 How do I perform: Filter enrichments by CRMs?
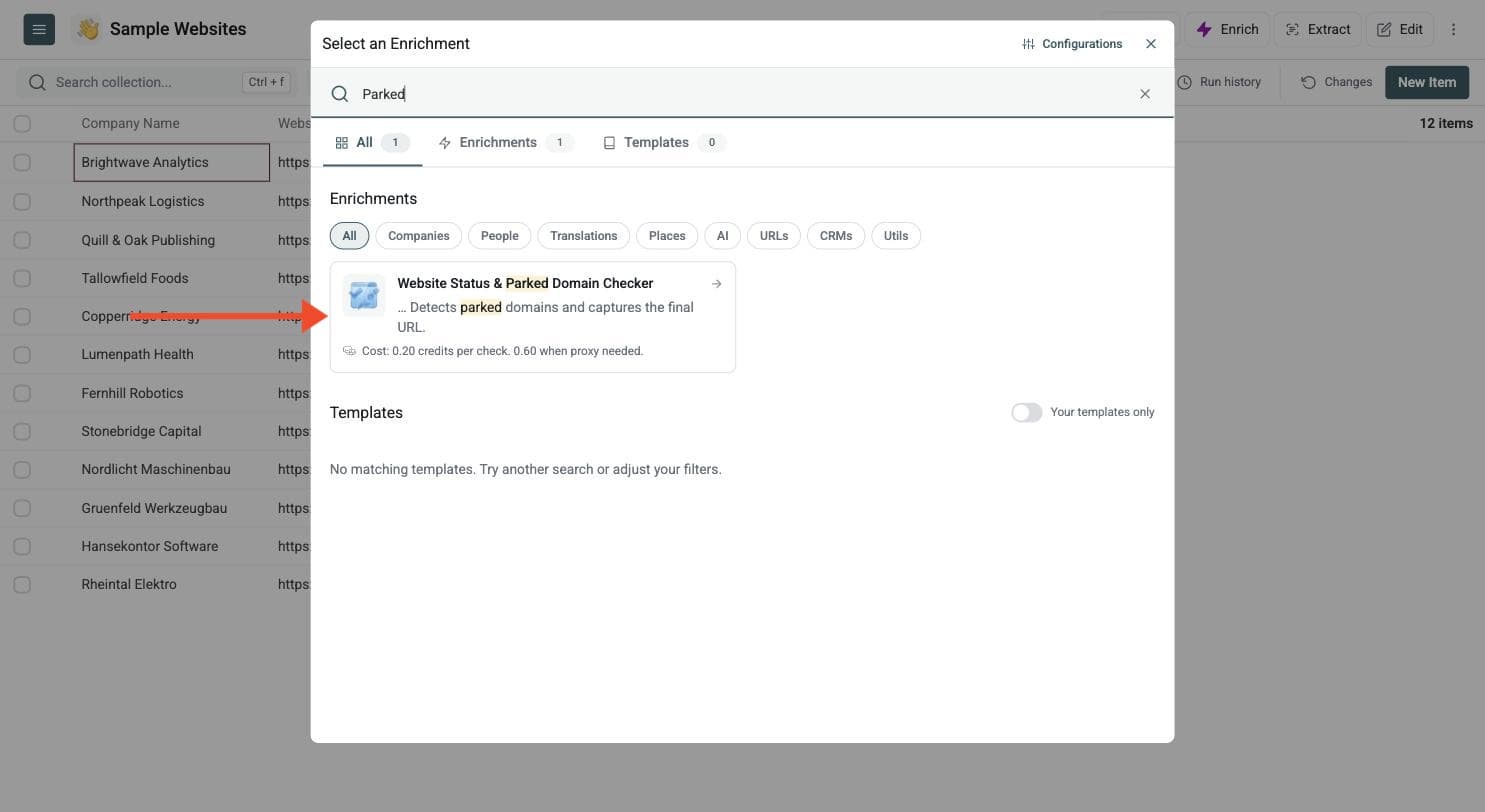[836, 236]
